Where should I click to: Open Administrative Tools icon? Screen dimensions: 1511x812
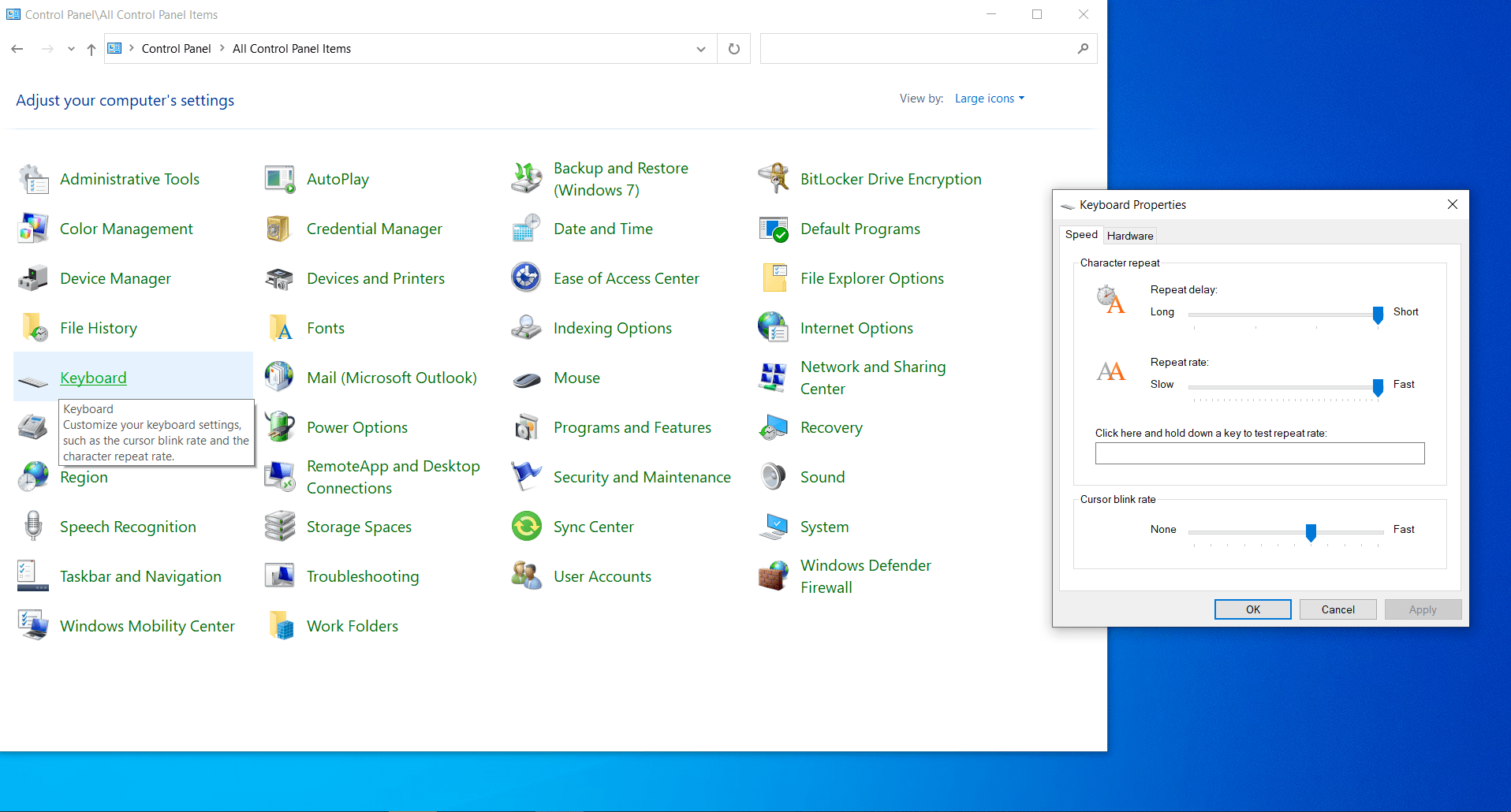33,180
